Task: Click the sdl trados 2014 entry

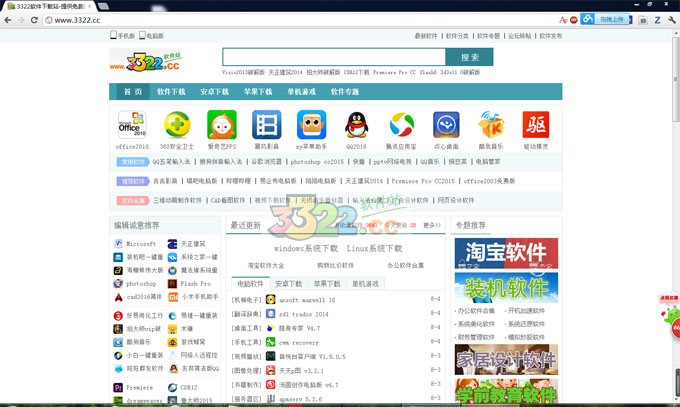Action: (304, 314)
